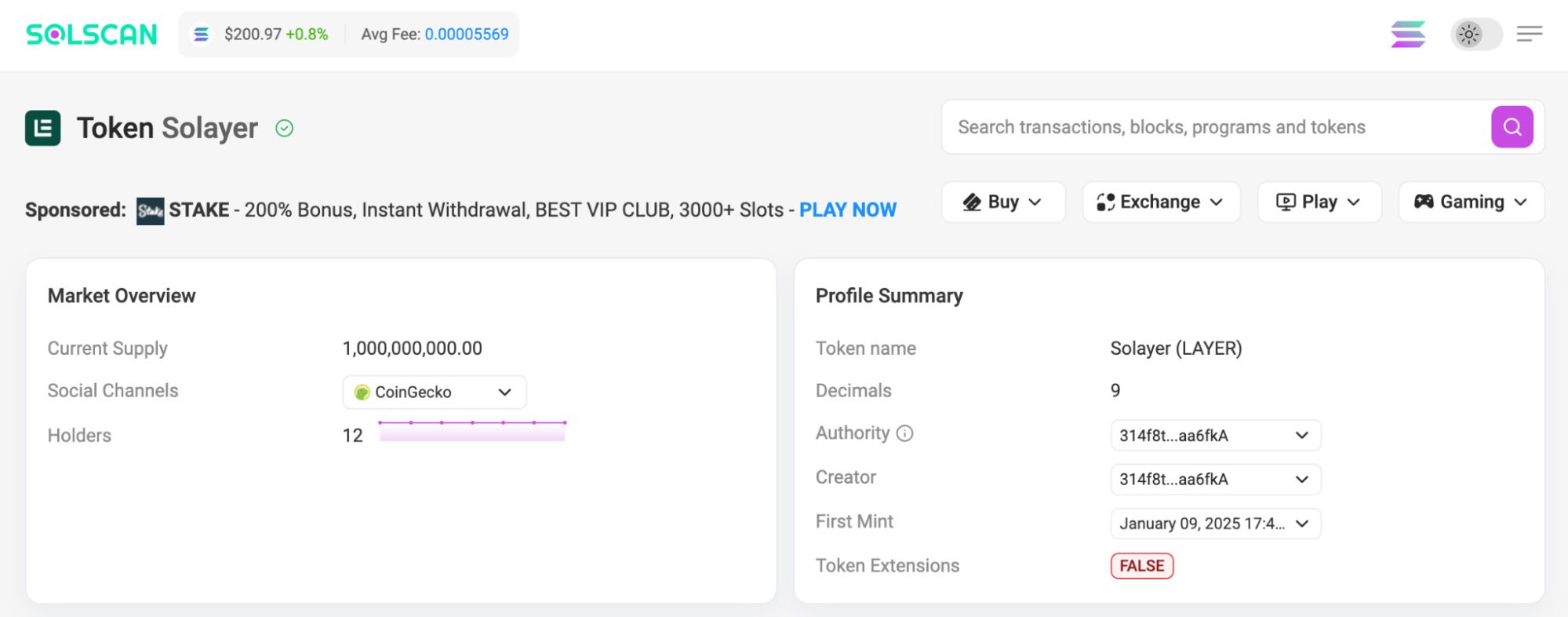Expand the CoinGecko social channels dropdown

tap(435, 392)
